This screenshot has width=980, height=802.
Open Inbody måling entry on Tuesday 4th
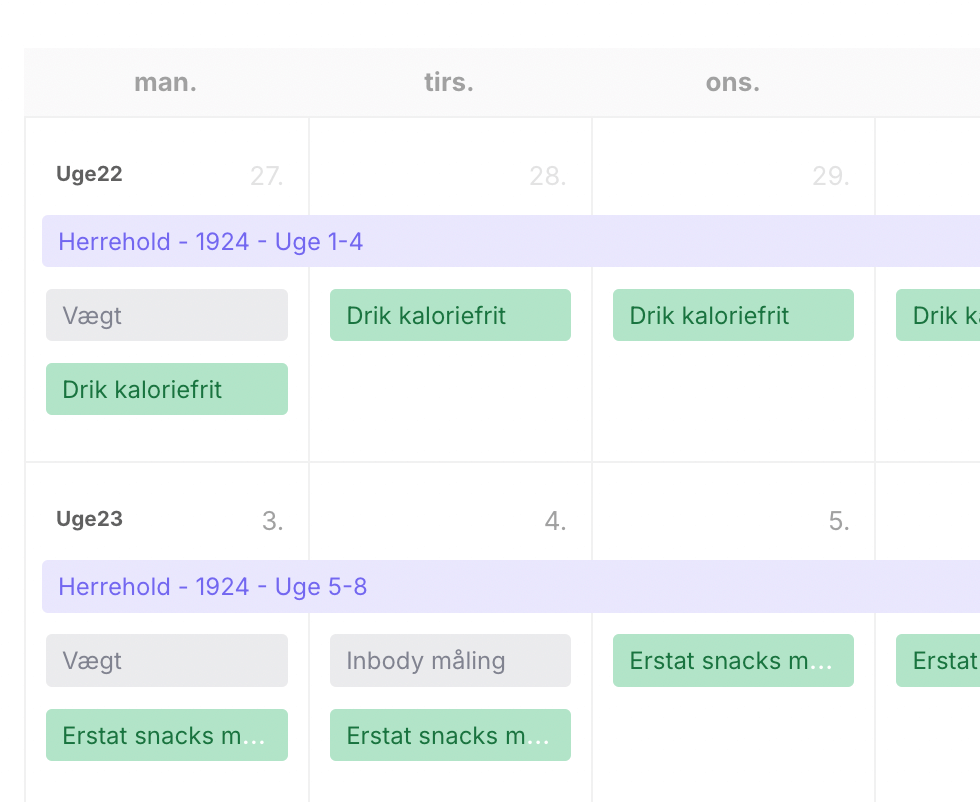tap(450, 661)
